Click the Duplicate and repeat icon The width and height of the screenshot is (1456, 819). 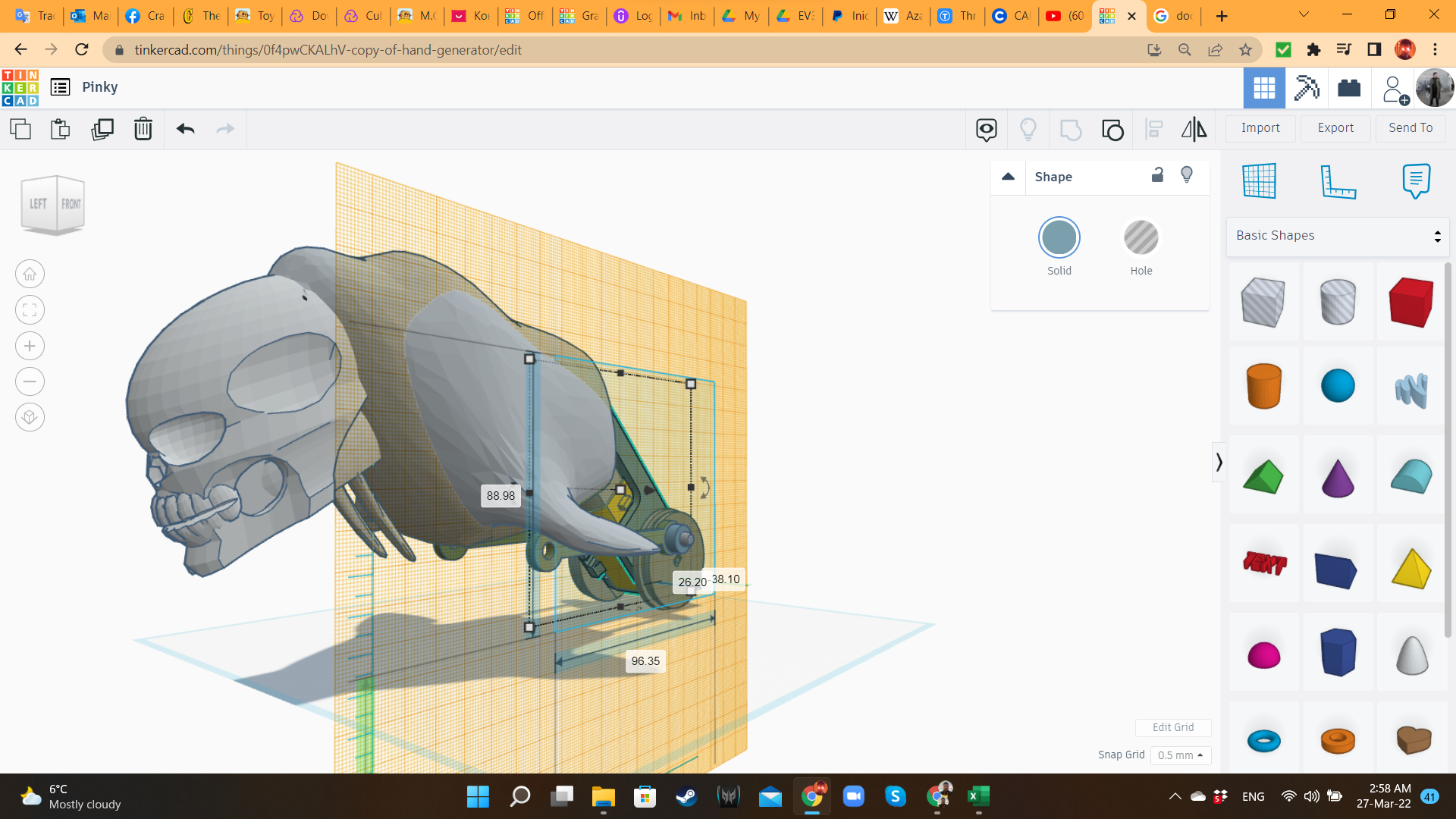102,129
